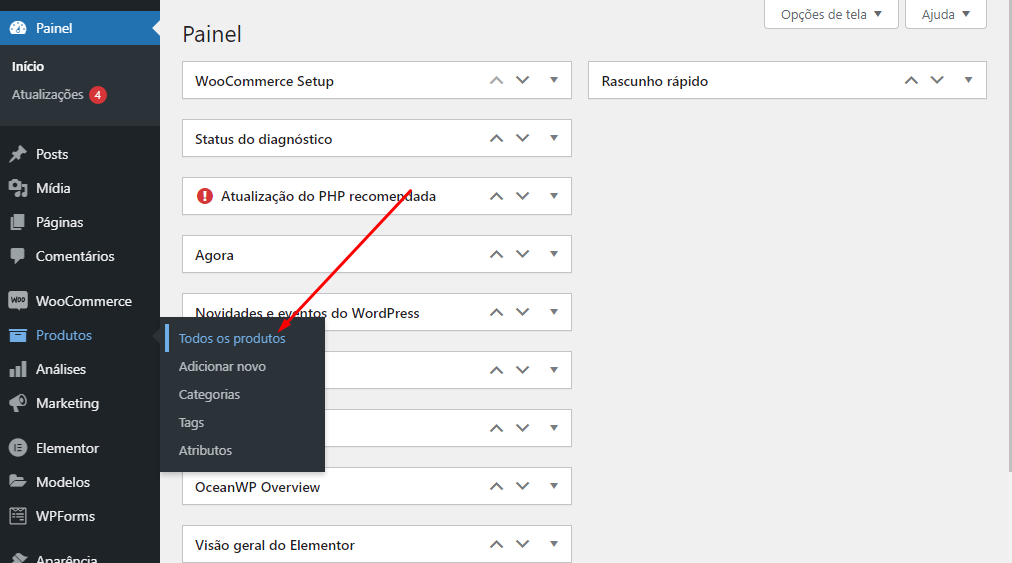Click the Painel dashboard gauge icon
The width and height of the screenshot is (1012, 563).
[18, 28]
